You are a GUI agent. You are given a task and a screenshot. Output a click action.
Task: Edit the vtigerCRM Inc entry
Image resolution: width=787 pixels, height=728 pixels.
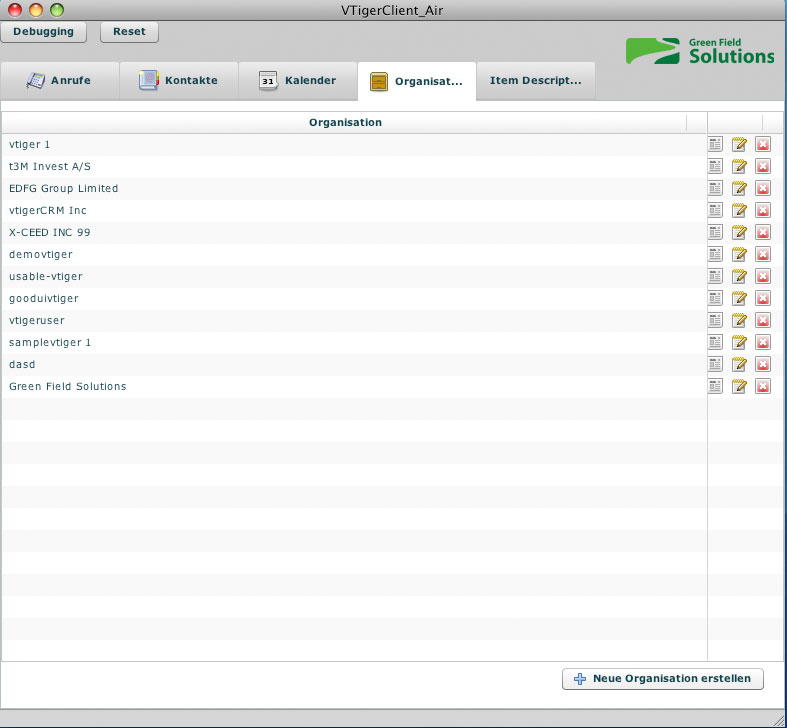(x=739, y=210)
